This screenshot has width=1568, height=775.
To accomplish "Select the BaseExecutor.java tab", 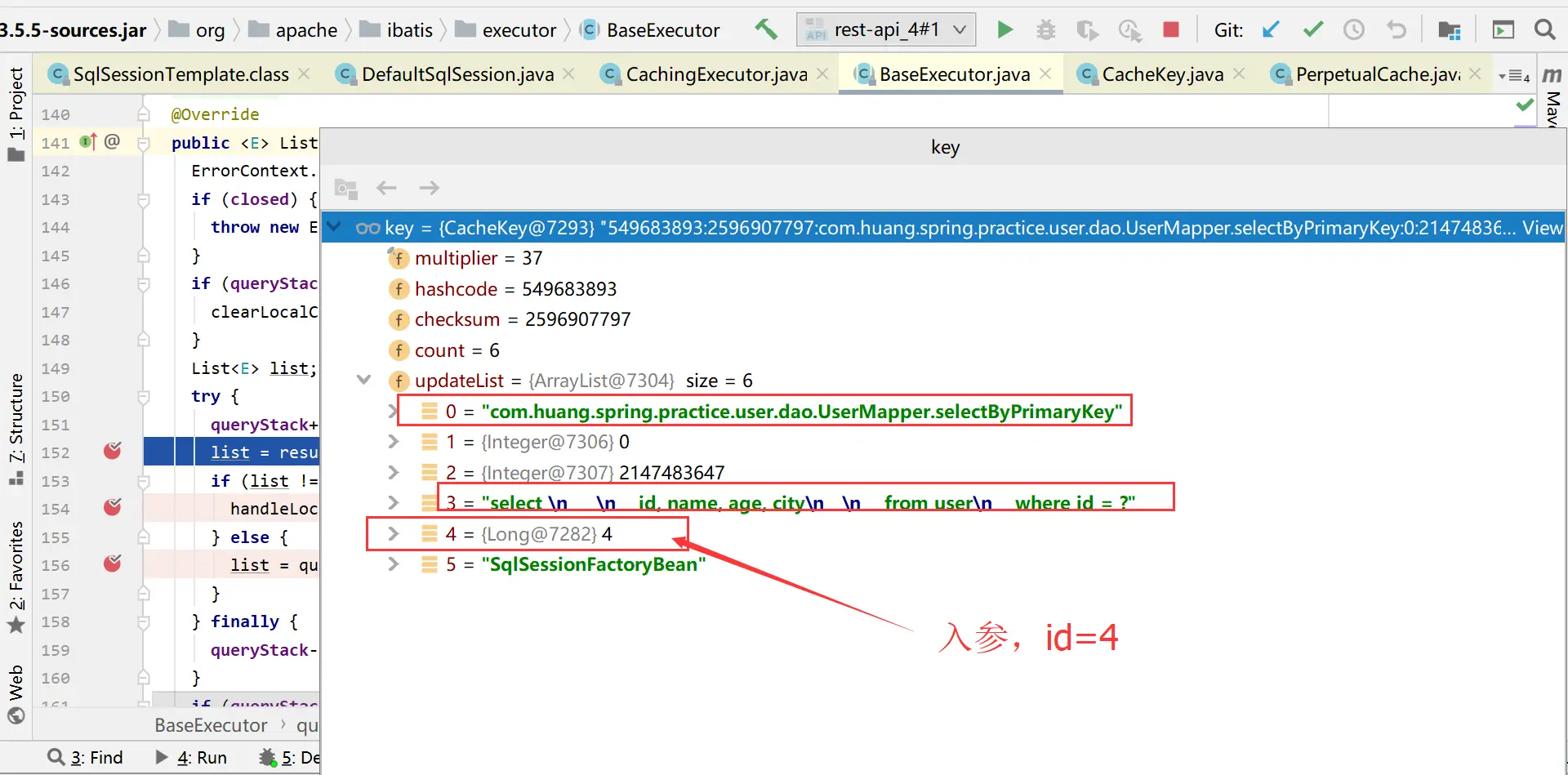I will (x=954, y=74).
